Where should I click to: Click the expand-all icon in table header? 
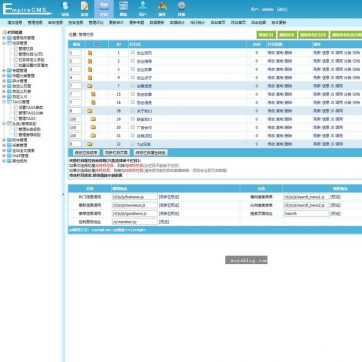pos(97,44)
